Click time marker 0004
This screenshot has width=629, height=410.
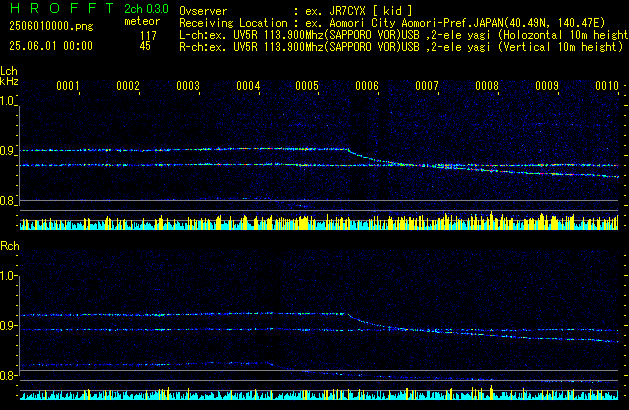248,86
